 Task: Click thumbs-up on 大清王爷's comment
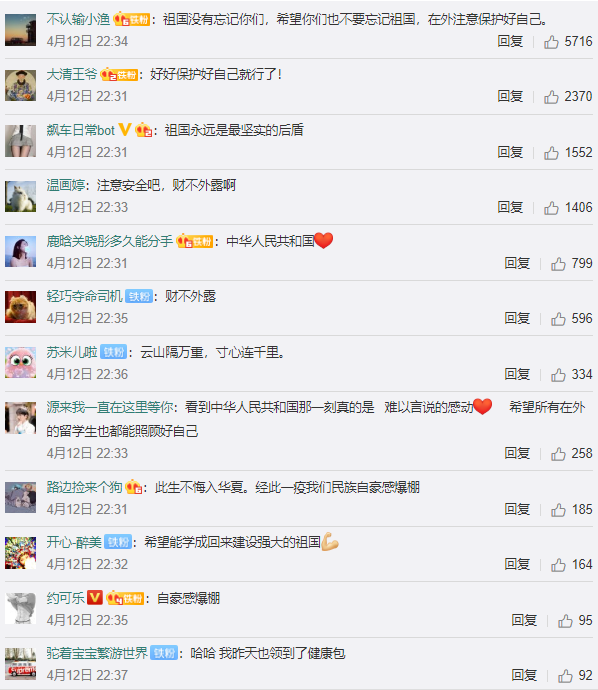(551, 96)
